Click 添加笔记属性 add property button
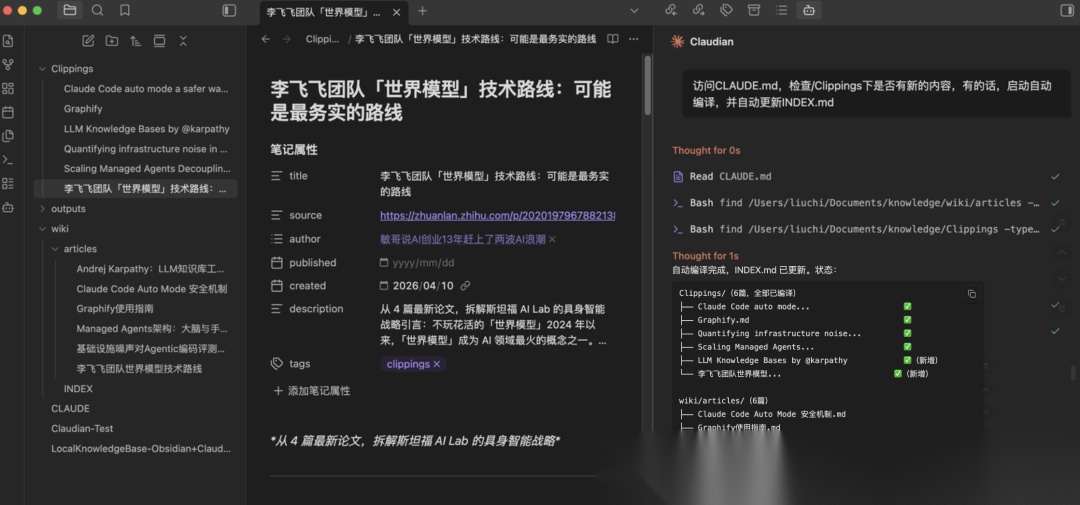This screenshot has height=505, width=1080. pyautogui.click(x=312, y=391)
